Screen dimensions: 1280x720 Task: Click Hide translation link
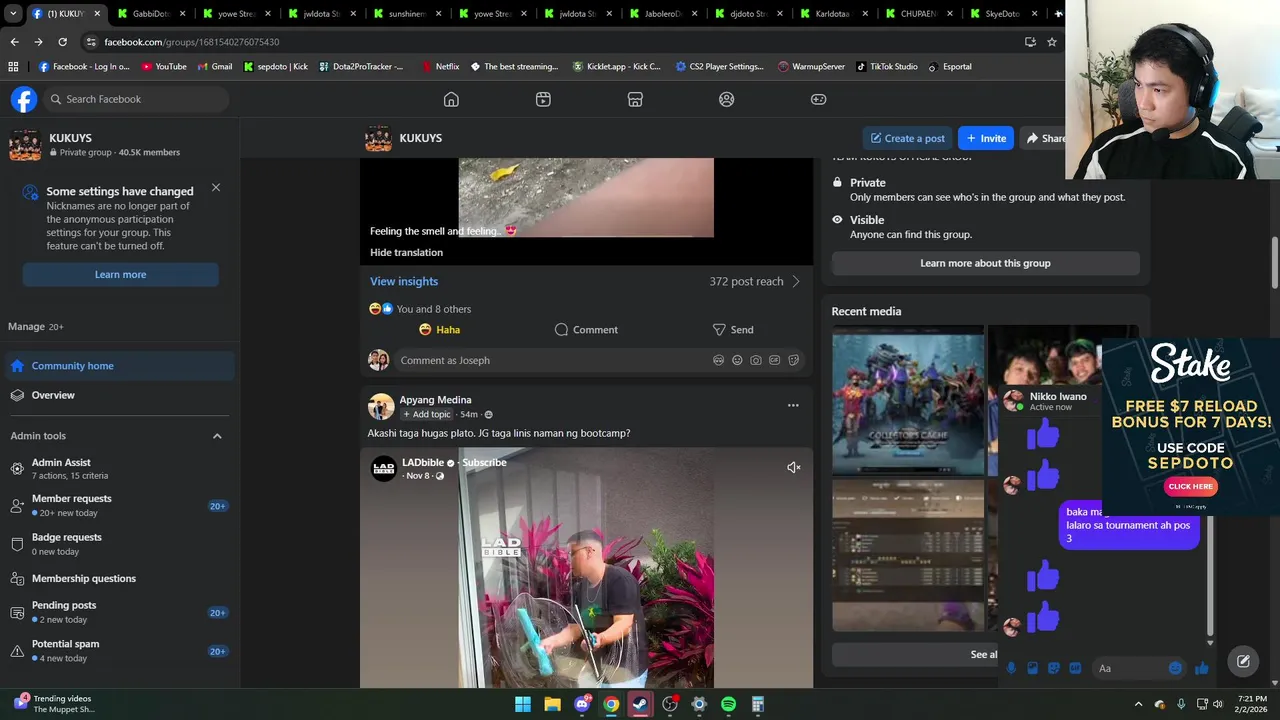click(x=406, y=252)
